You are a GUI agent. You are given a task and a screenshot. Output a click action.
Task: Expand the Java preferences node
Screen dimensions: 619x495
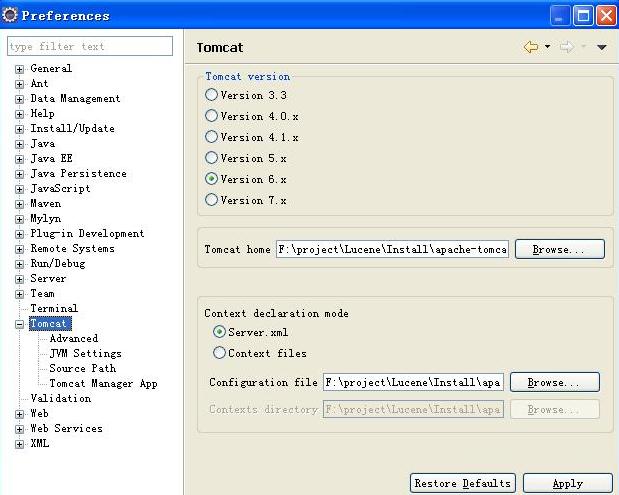19,144
